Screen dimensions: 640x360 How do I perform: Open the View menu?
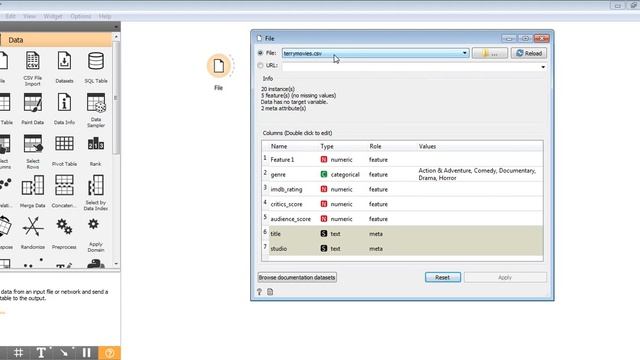[29, 16]
